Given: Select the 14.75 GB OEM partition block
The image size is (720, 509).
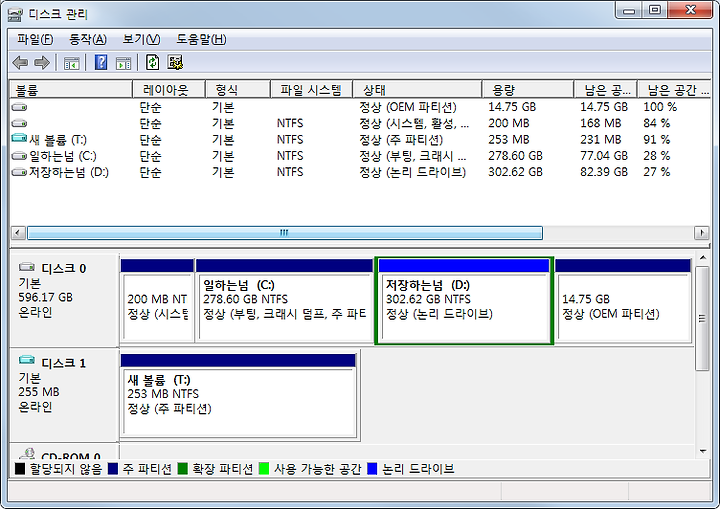Looking at the screenshot, I should click(623, 300).
